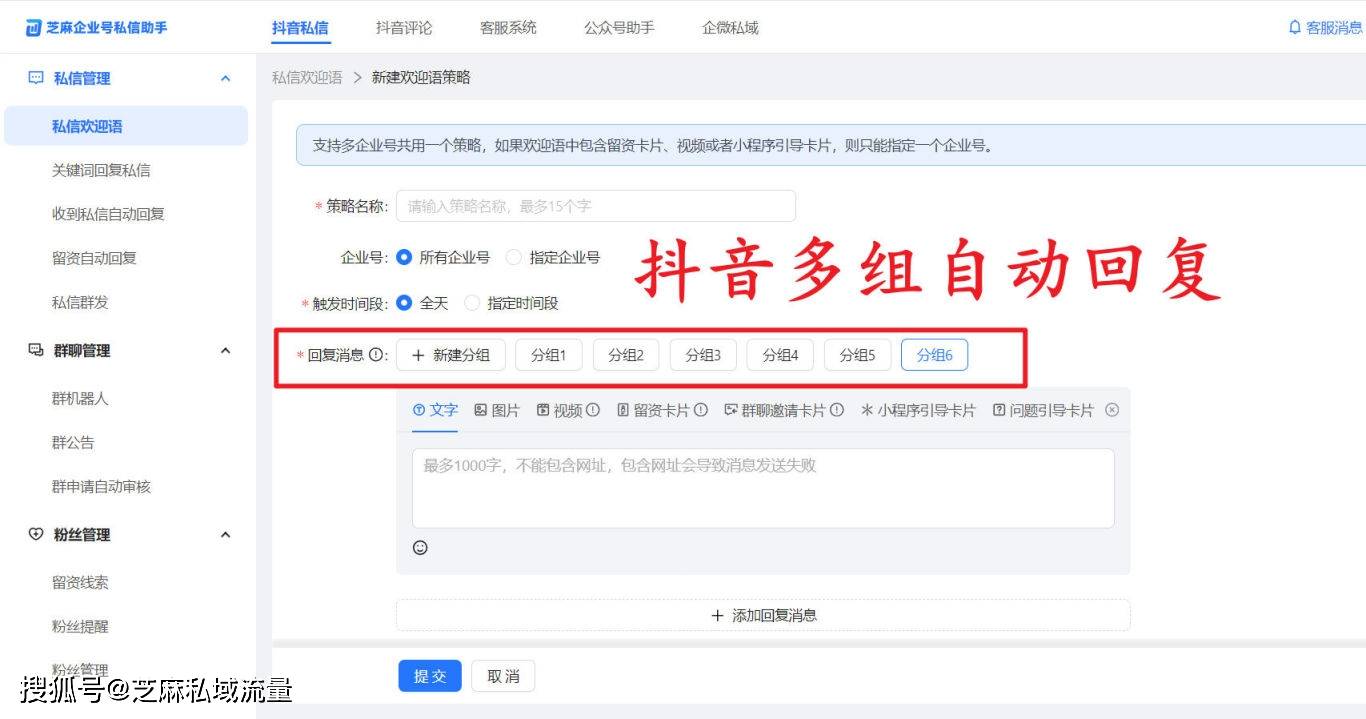Screen dimensions: 1366x719
Task: Collapse the 粉丝管理 section chevron
Action: [225, 534]
